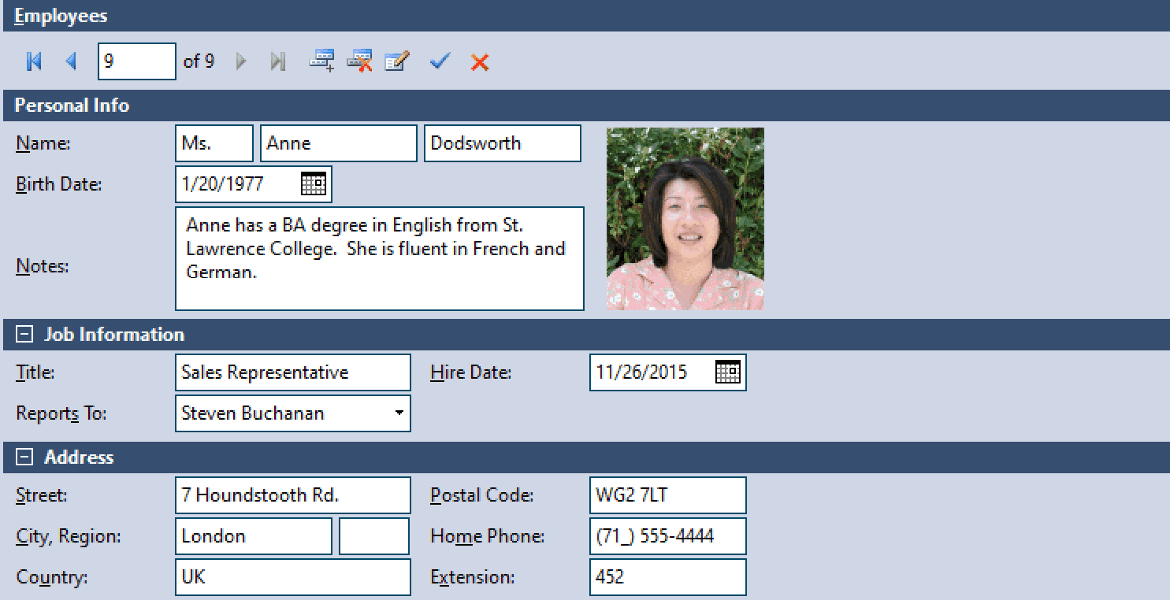Go to the next employee record
Screen dimensions: 1170x600
tap(241, 61)
